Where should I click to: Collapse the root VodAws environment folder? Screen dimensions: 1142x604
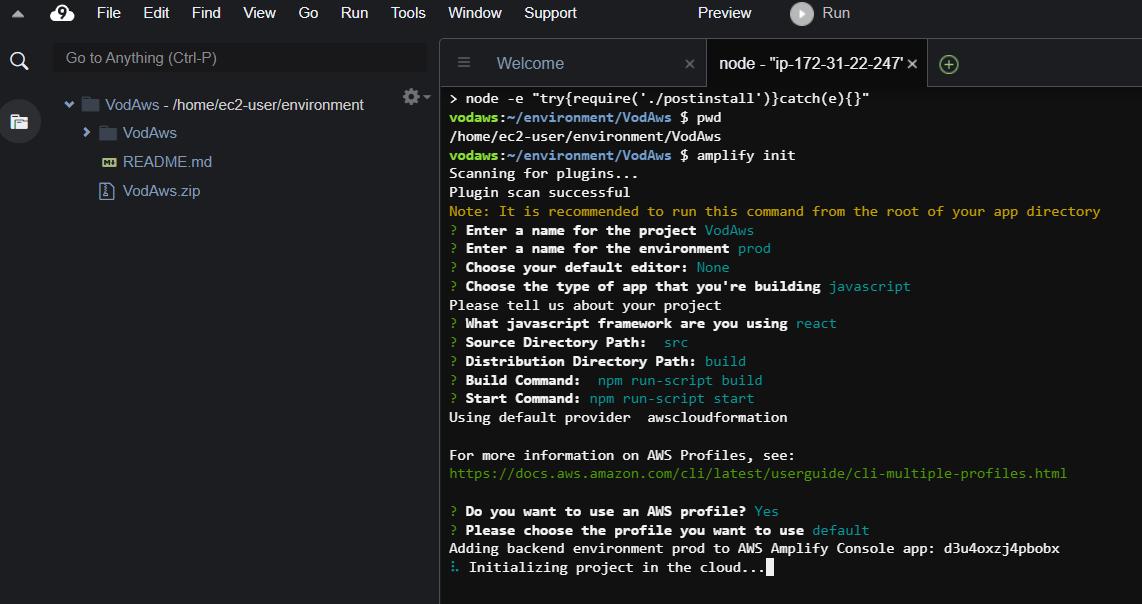[69, 104]
